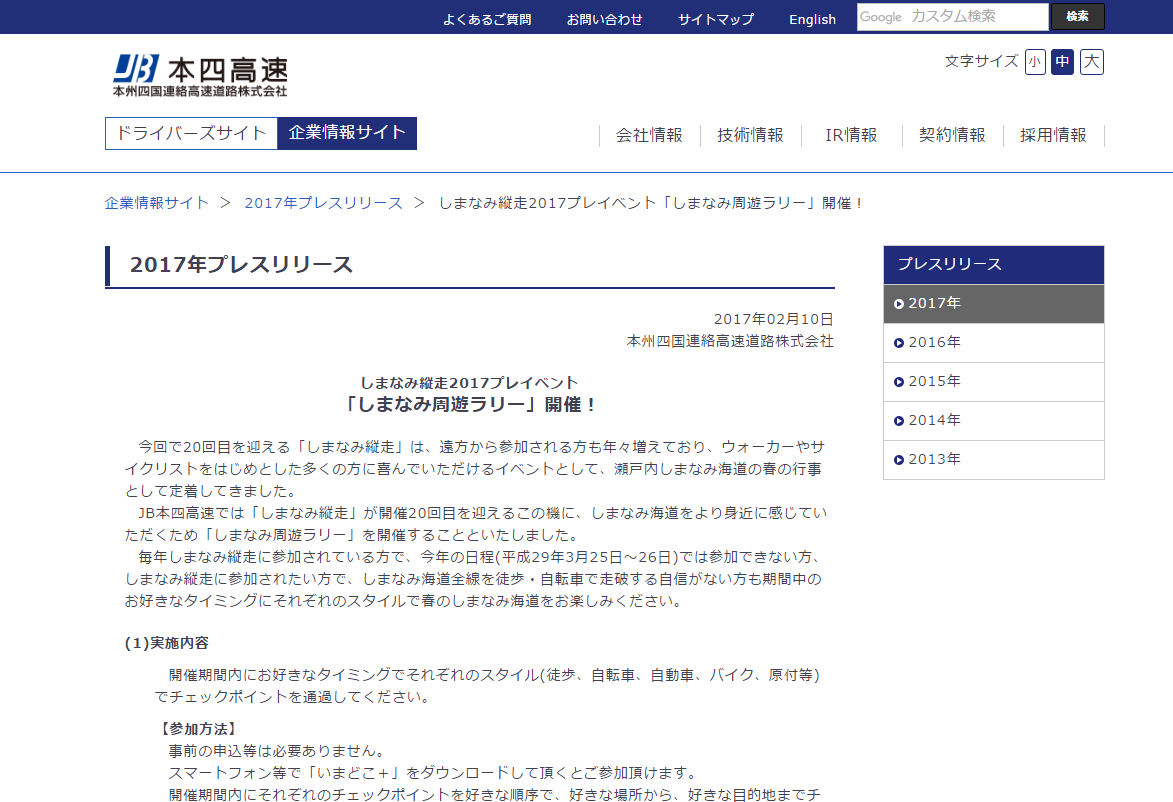Viewport: 1173px width, 802px height.
Task: Open the 採用情報 menu
Action: tap(1053, 135)
